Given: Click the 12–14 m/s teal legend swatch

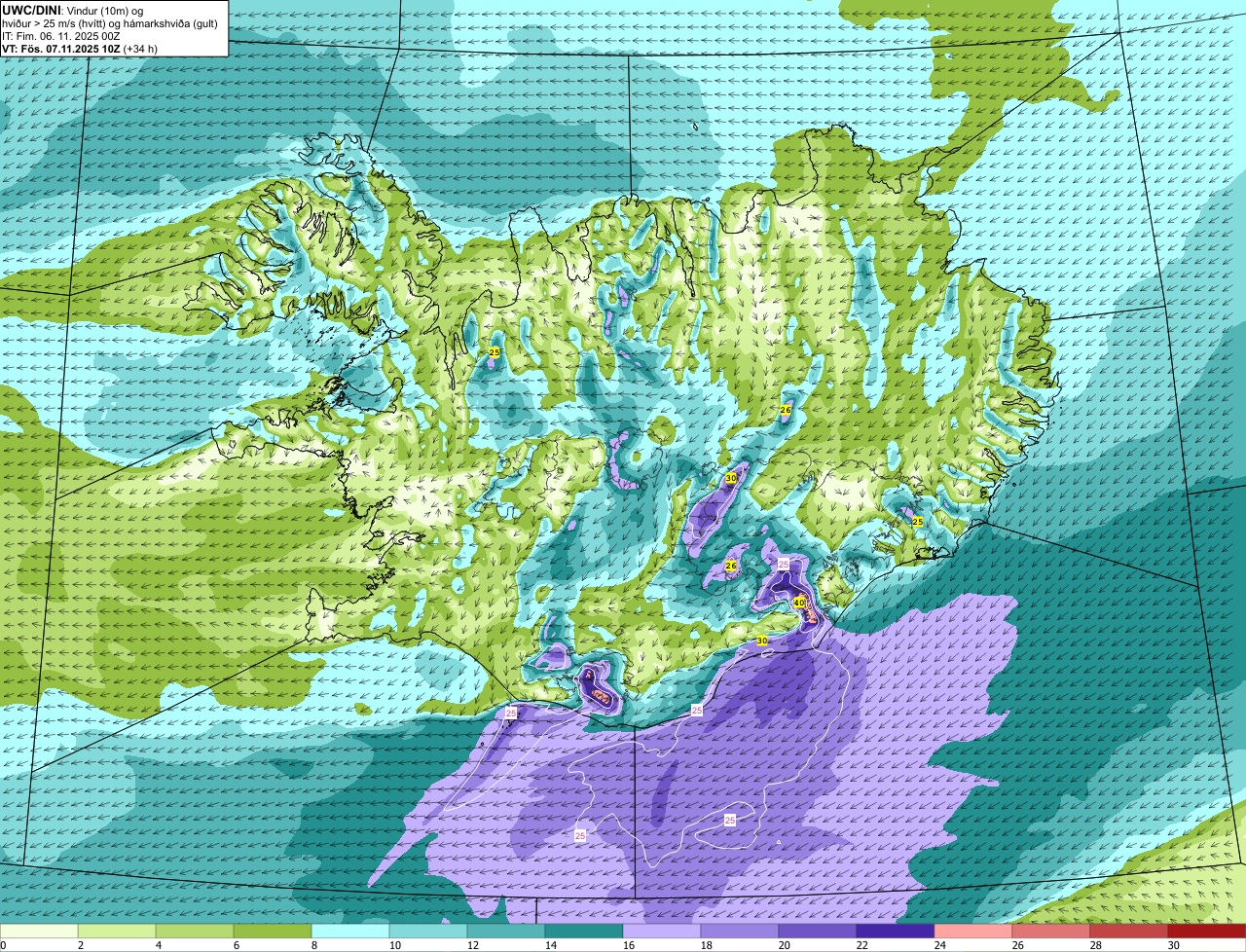Looking at the screenshot, I should tap(506, 931).
